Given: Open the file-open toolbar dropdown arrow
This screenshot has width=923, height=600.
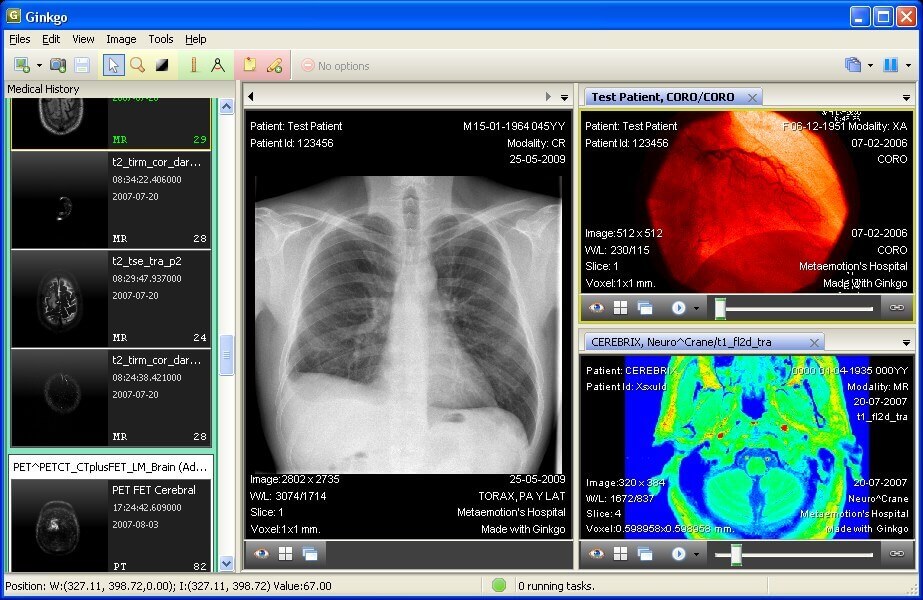Looking at the screenshot, I should tap(40, 64).
